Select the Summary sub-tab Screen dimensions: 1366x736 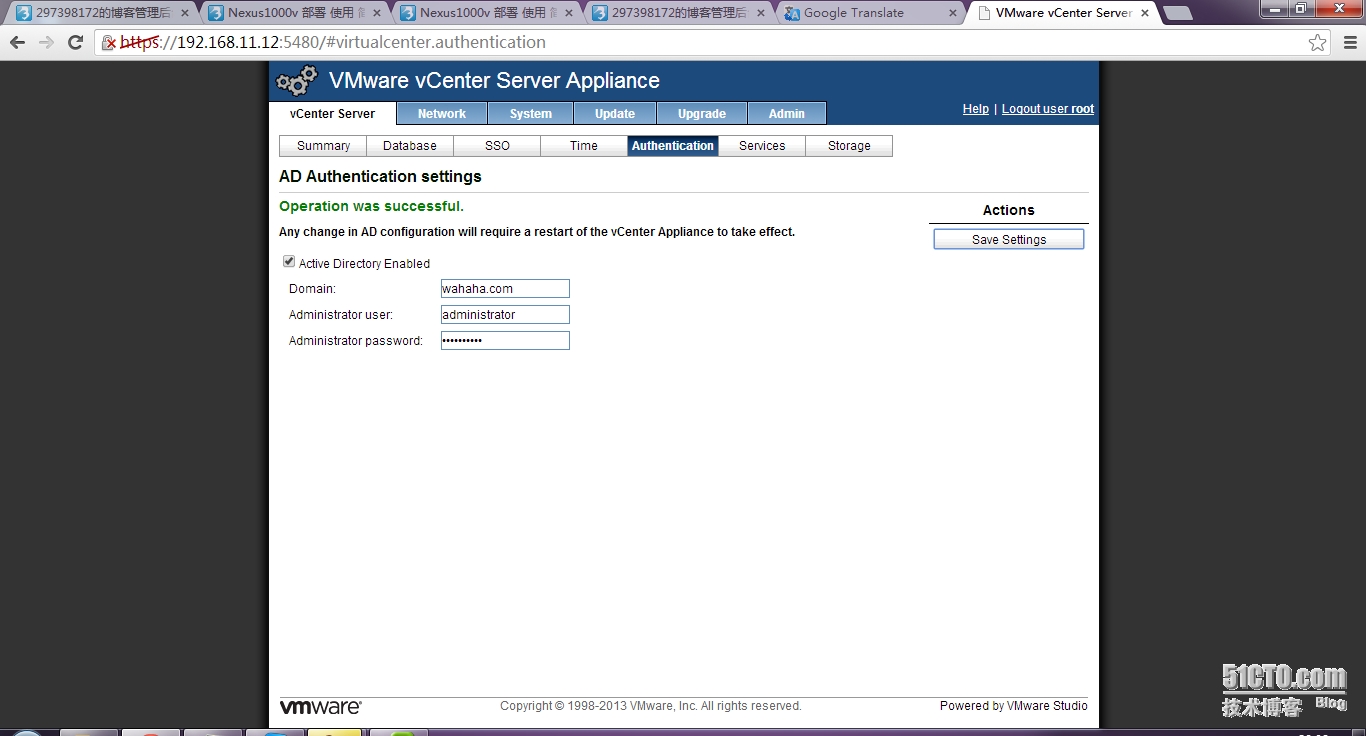click(323, 146)
